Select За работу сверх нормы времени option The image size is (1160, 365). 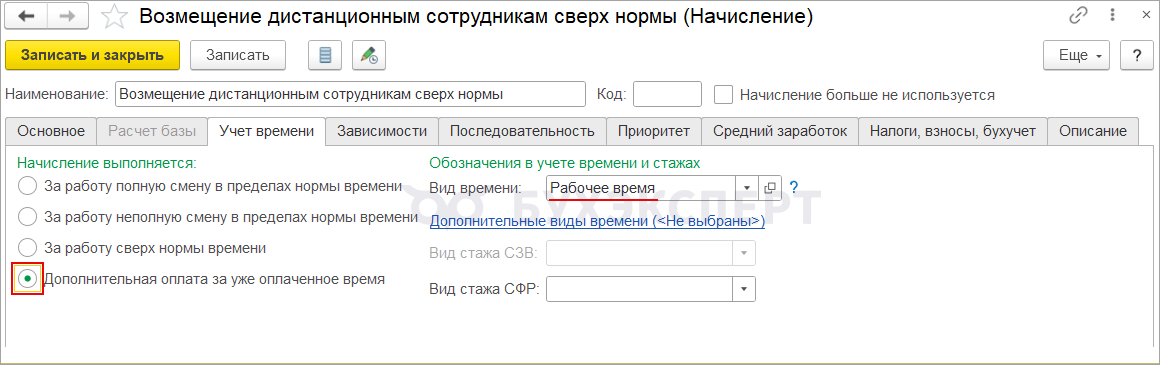(27, 247)
